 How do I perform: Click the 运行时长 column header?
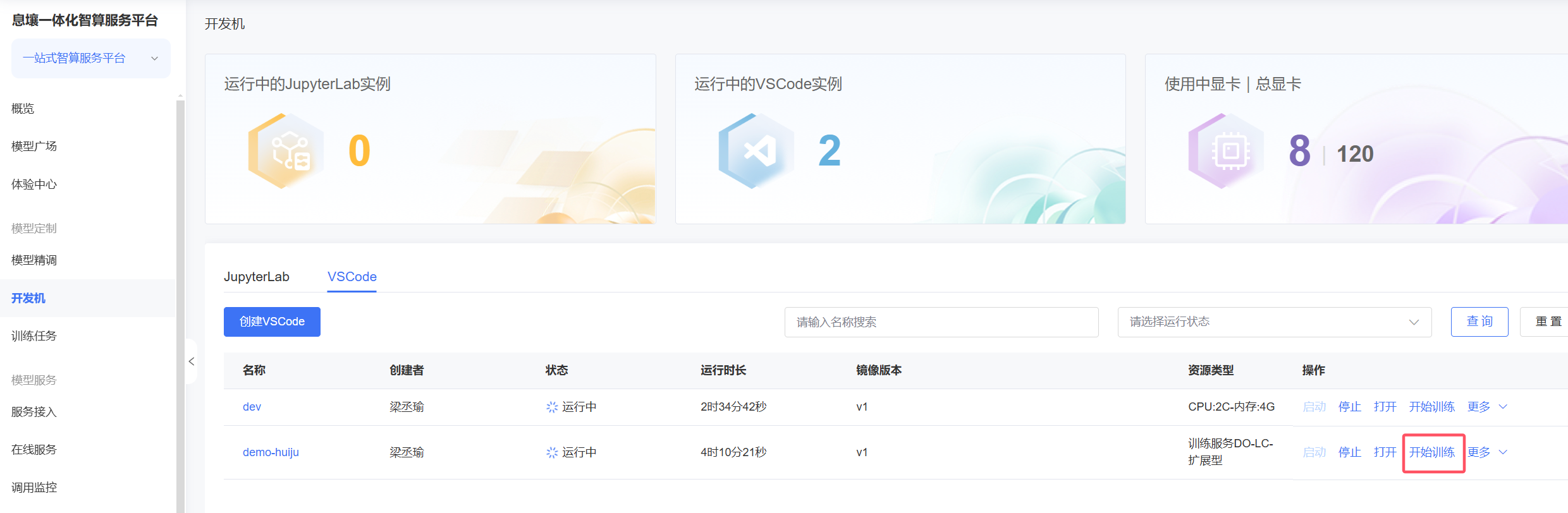point(723,370)
